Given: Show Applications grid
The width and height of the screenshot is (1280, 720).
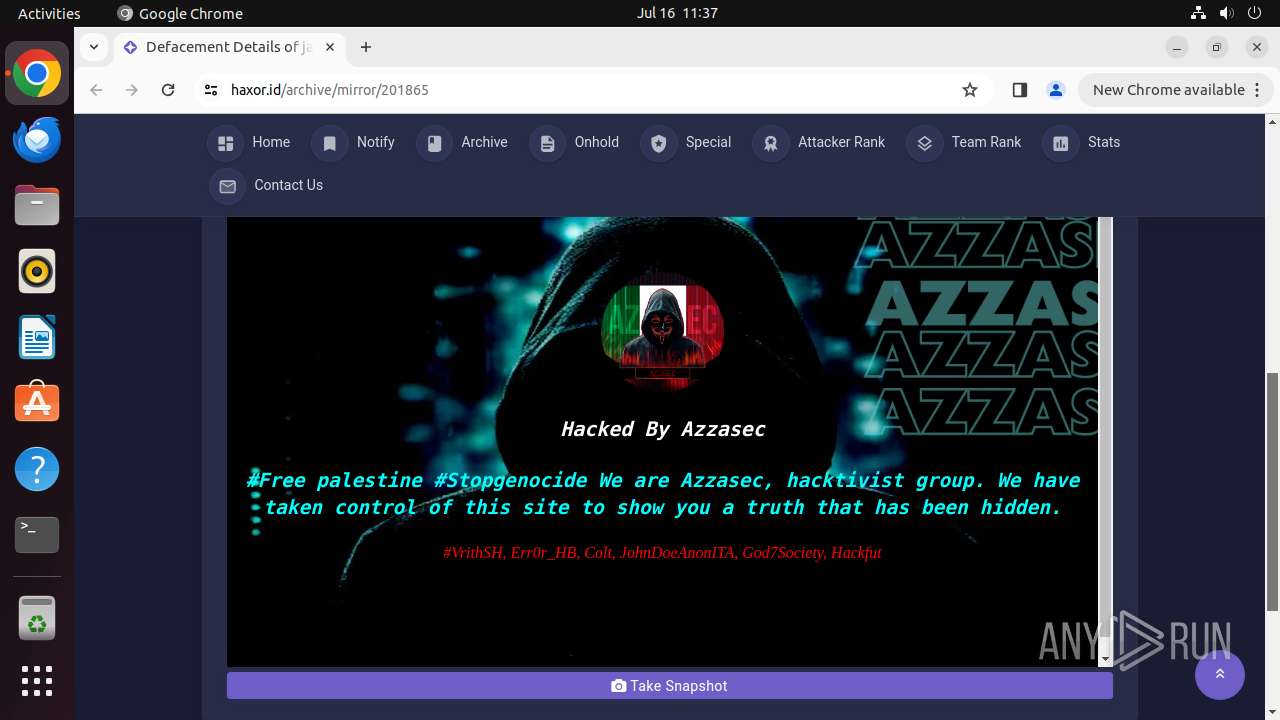Looking at the screenshot, I should [37, 681].
